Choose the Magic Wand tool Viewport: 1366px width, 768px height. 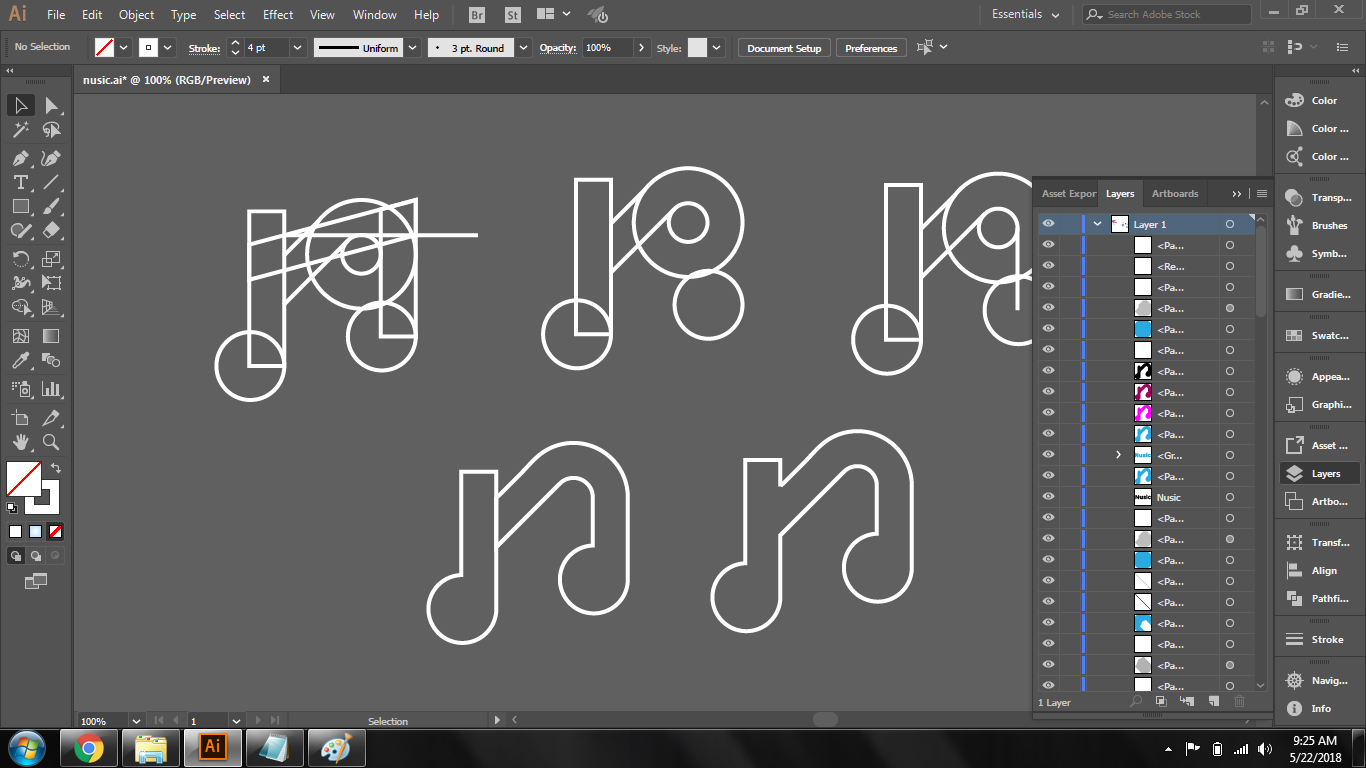[x=21, y=130]
